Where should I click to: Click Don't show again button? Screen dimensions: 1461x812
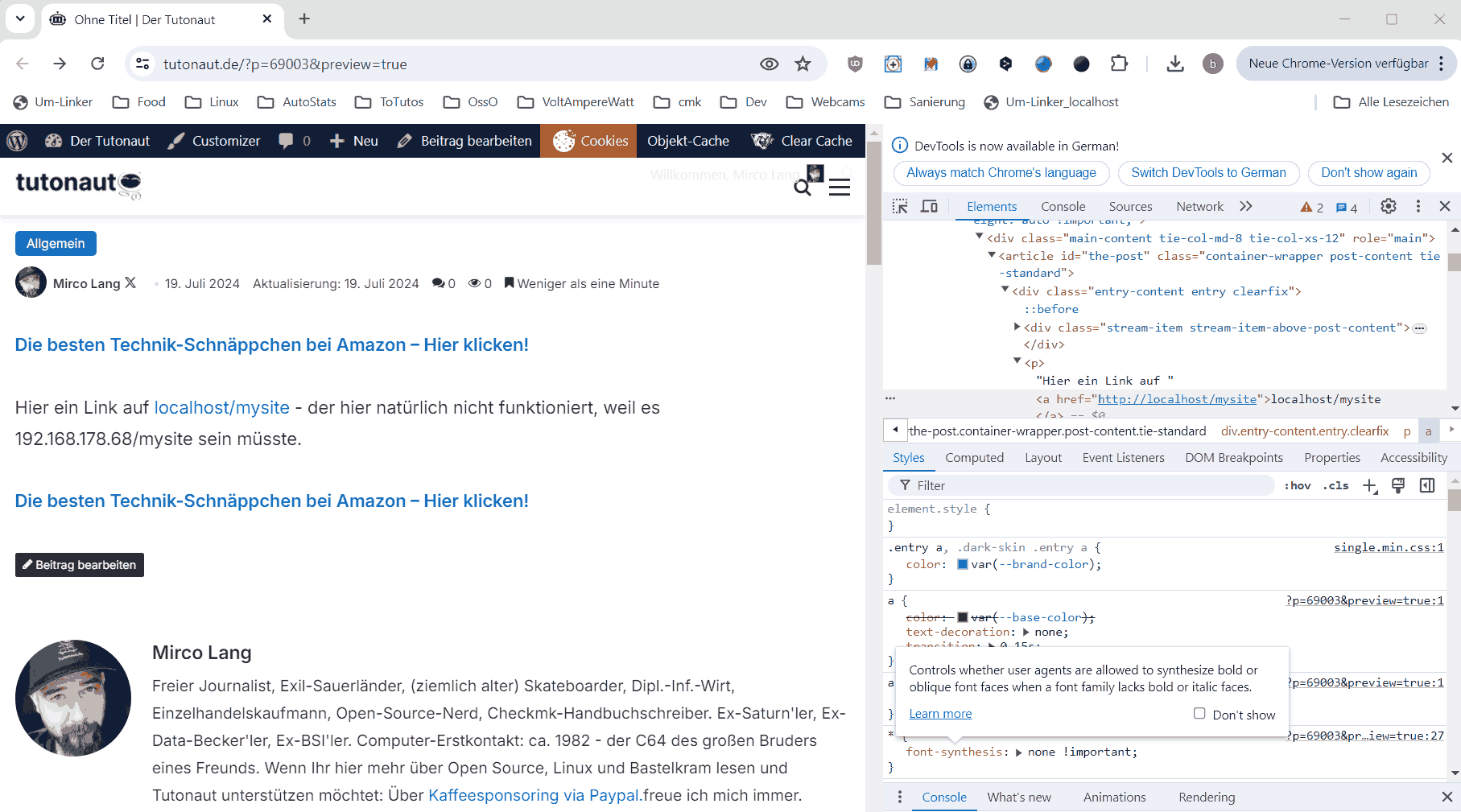[x=1368, y=173]
